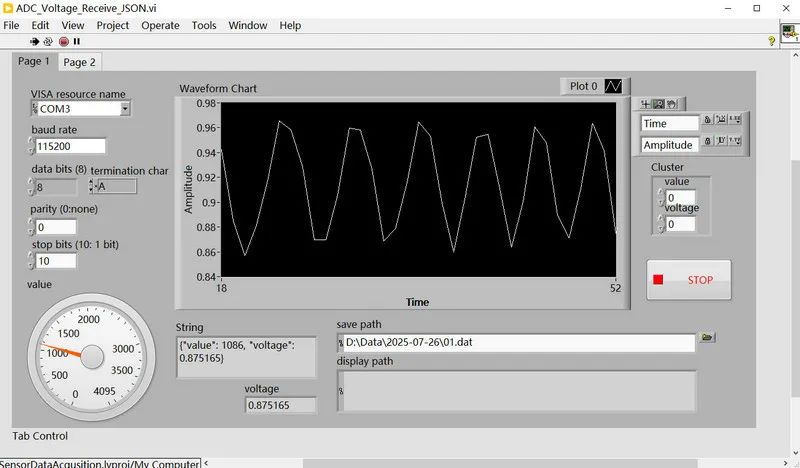Screen dimensions: 800x468
Task: Click the SensorDataAcqusition.lvproj project path label
Action: pos(99,463)
